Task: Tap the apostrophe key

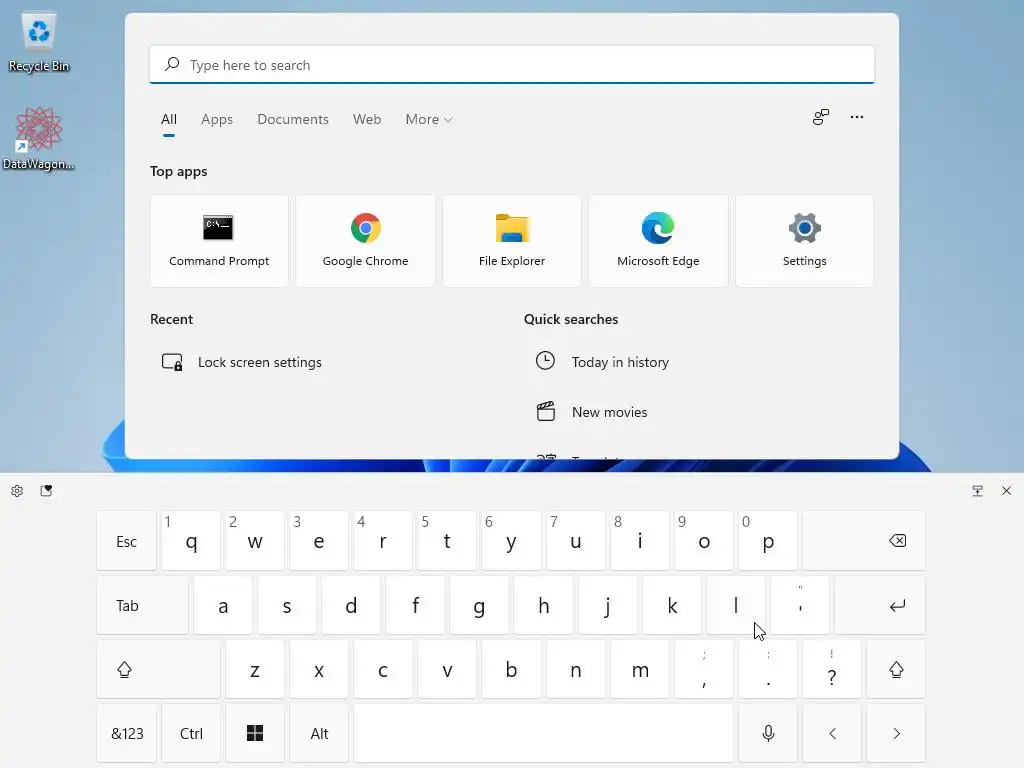Action: (800, 605)
